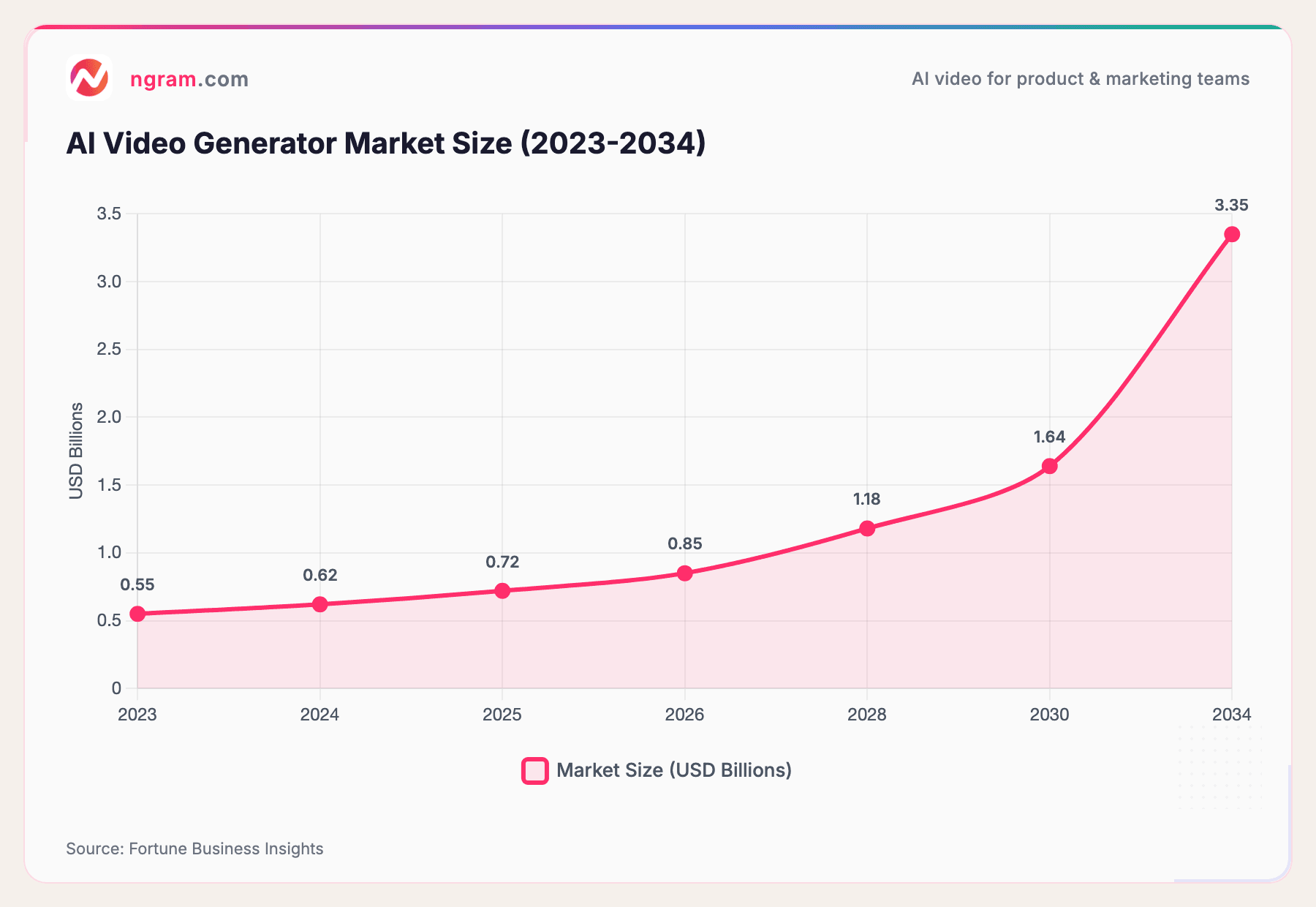Select the 2023 data point marker

coord(138,612)
